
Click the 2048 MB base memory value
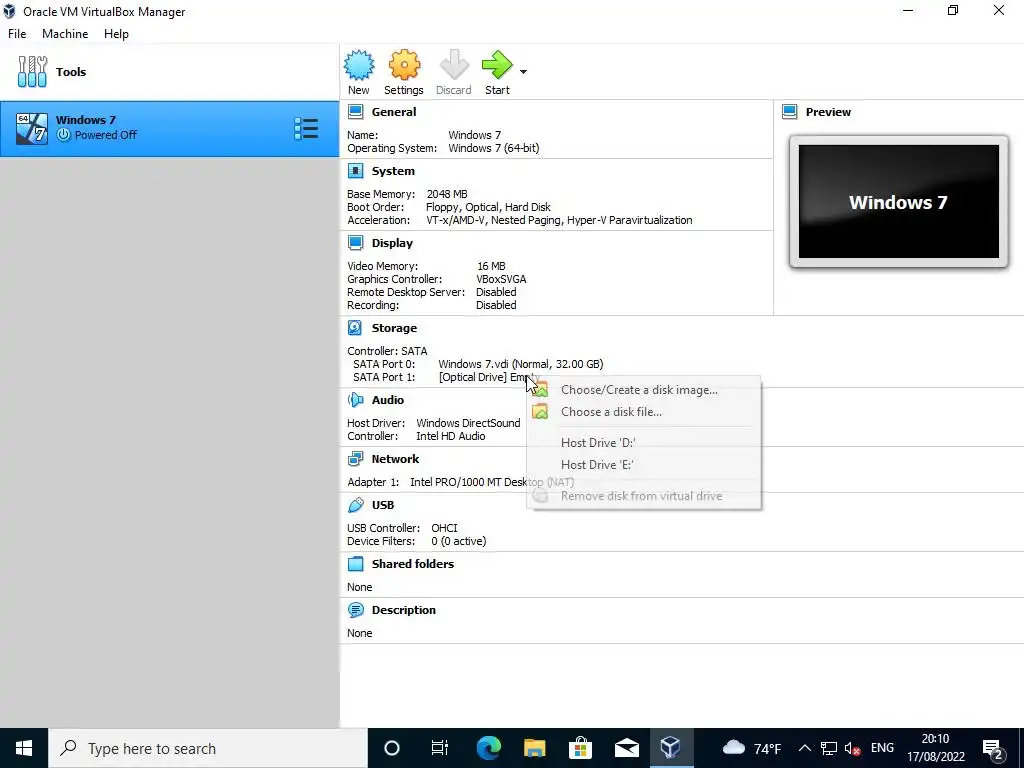point(447,194)
